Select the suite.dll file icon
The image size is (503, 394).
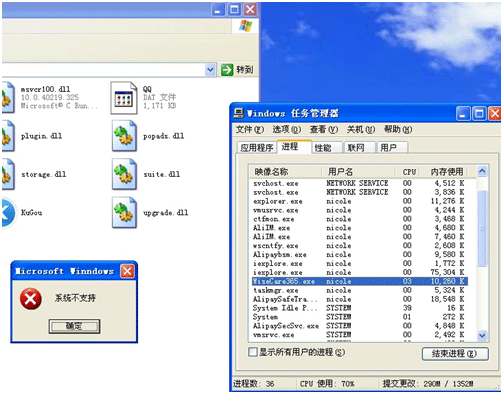(124, 174)
